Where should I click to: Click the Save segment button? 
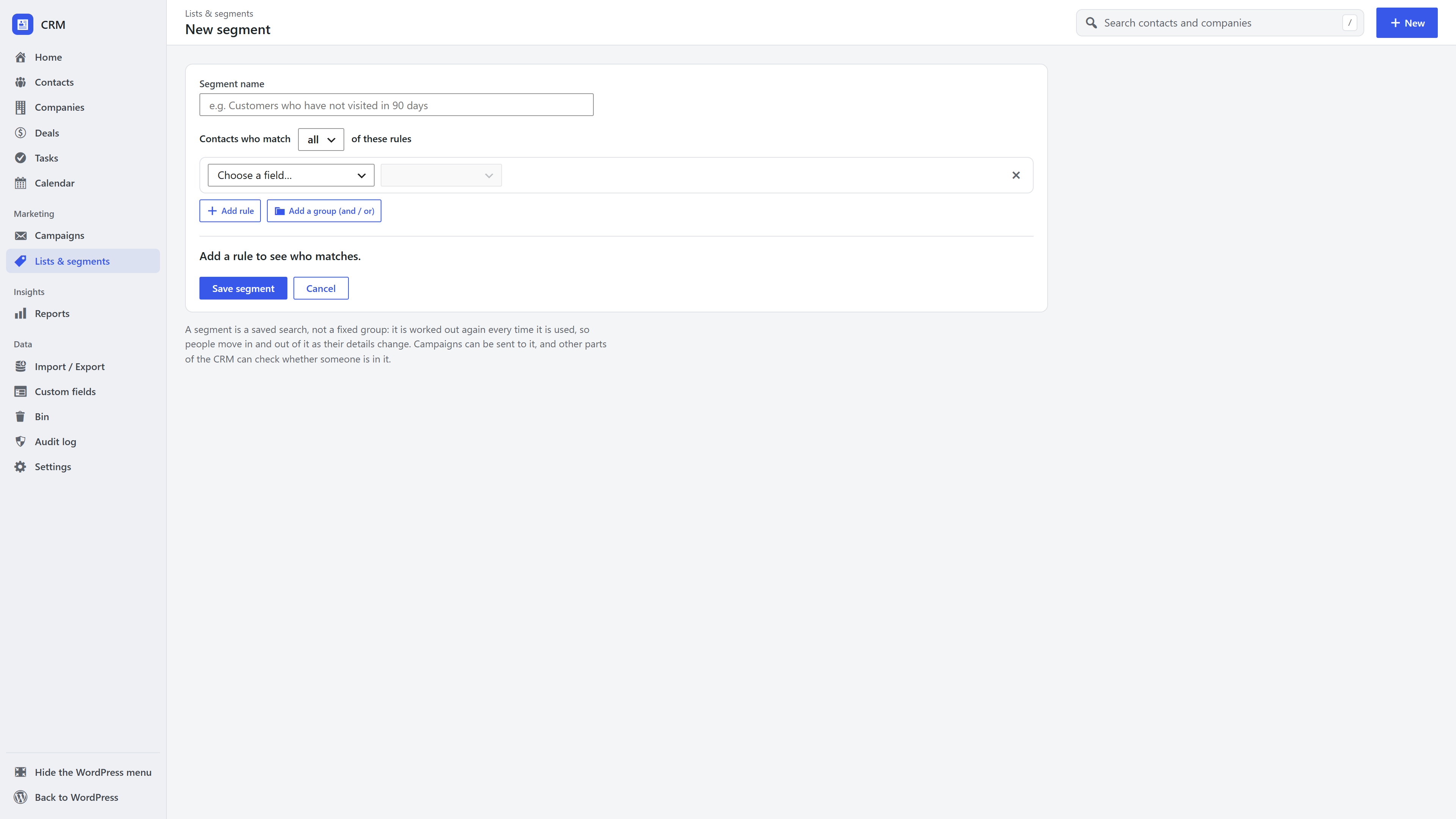pyautogui.click(x=243, y=288)
